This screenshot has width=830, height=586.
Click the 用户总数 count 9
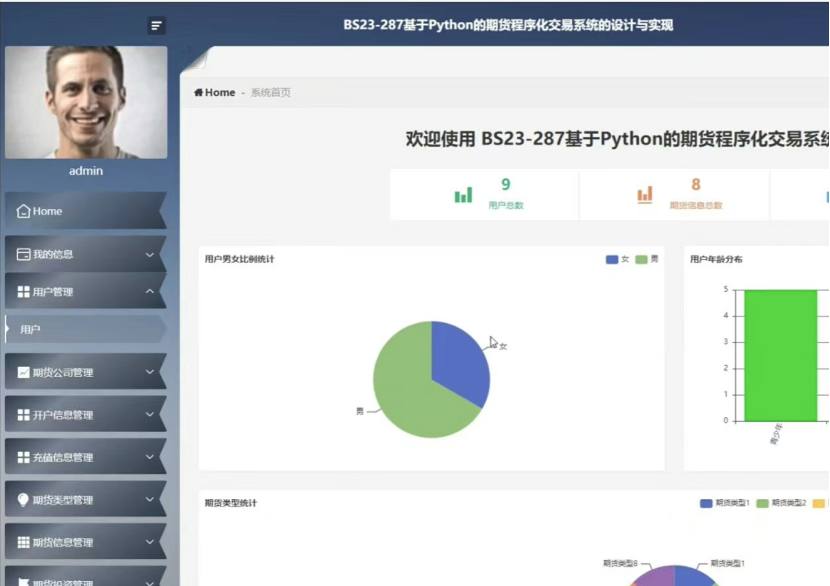506,184
